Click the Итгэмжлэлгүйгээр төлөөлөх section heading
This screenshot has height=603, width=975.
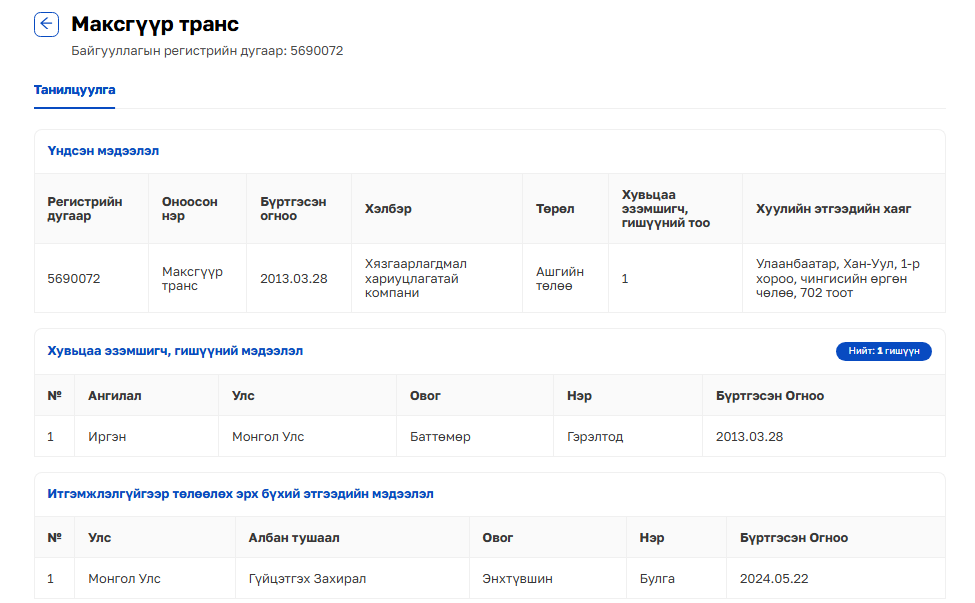240,494
